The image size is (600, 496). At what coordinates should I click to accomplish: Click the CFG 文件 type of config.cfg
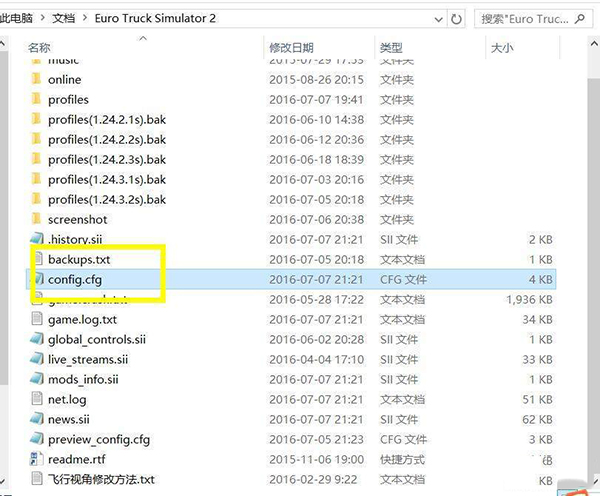[x=403, y=279]
